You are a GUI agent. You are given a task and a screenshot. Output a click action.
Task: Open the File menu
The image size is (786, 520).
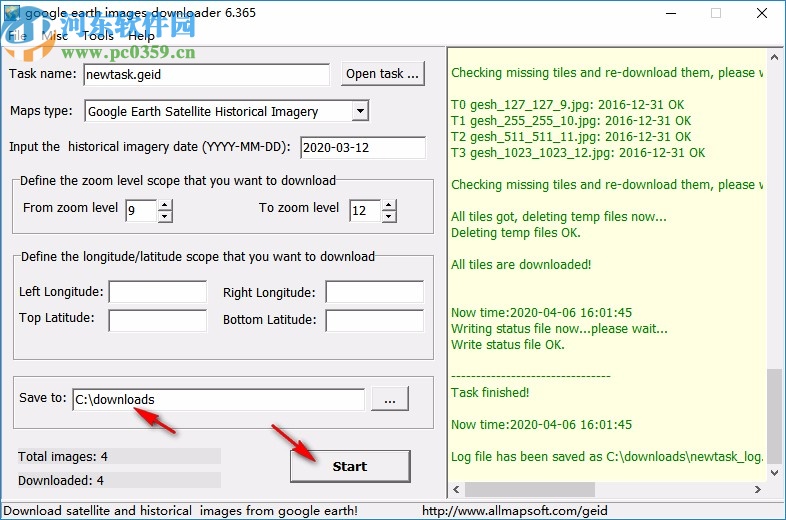[x=17, y=36]
